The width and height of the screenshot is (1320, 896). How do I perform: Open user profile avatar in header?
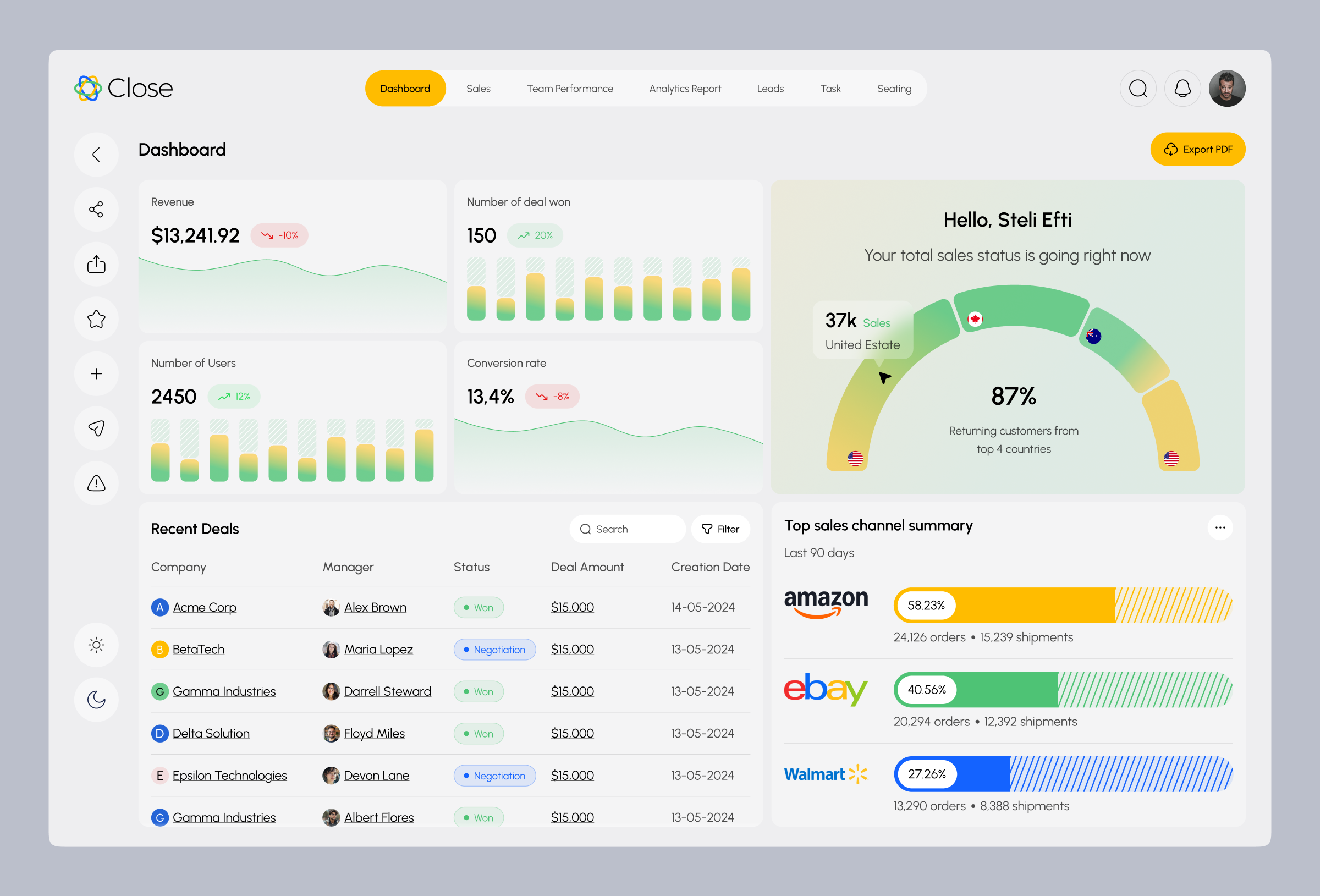(x=1227, y=89)
